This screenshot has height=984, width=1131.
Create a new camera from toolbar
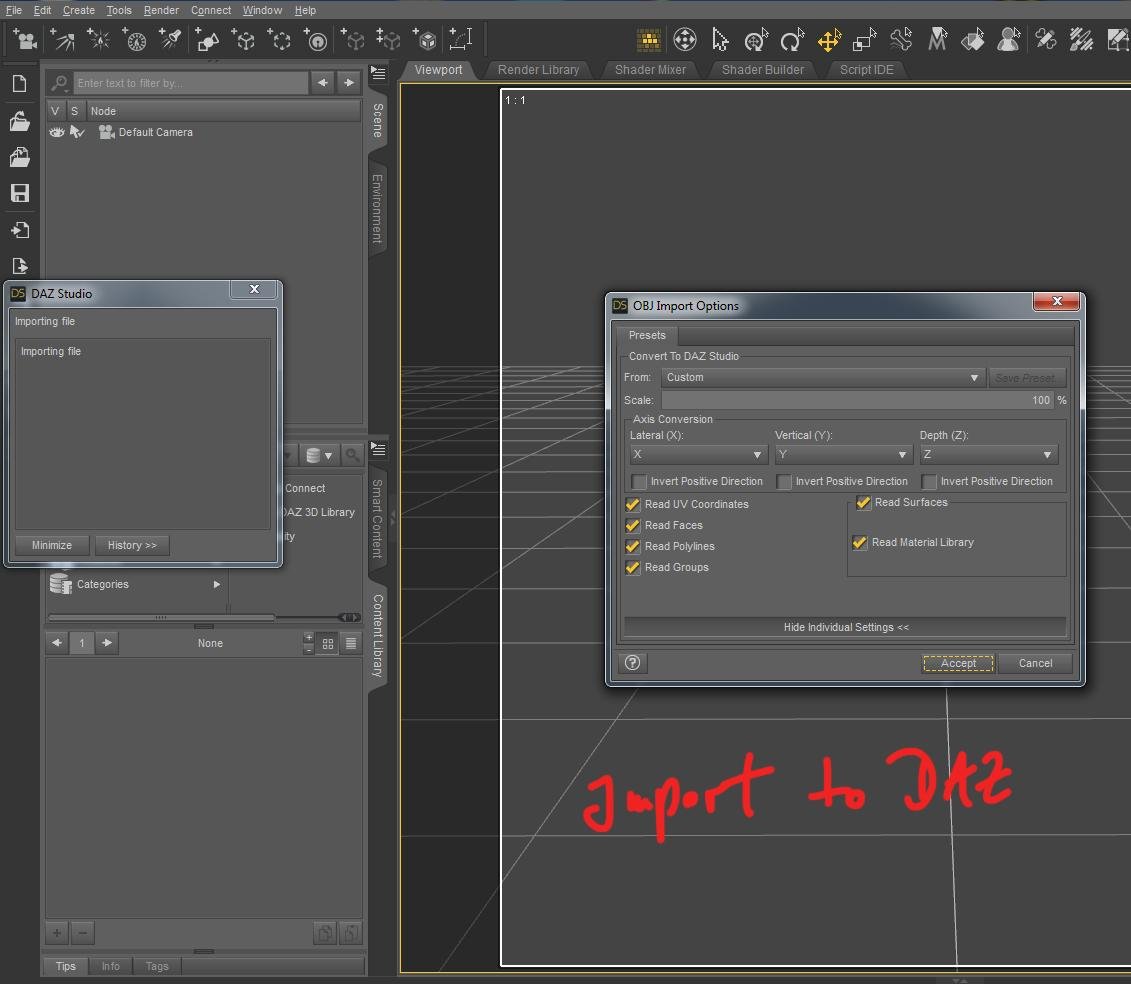pos(25,39)
